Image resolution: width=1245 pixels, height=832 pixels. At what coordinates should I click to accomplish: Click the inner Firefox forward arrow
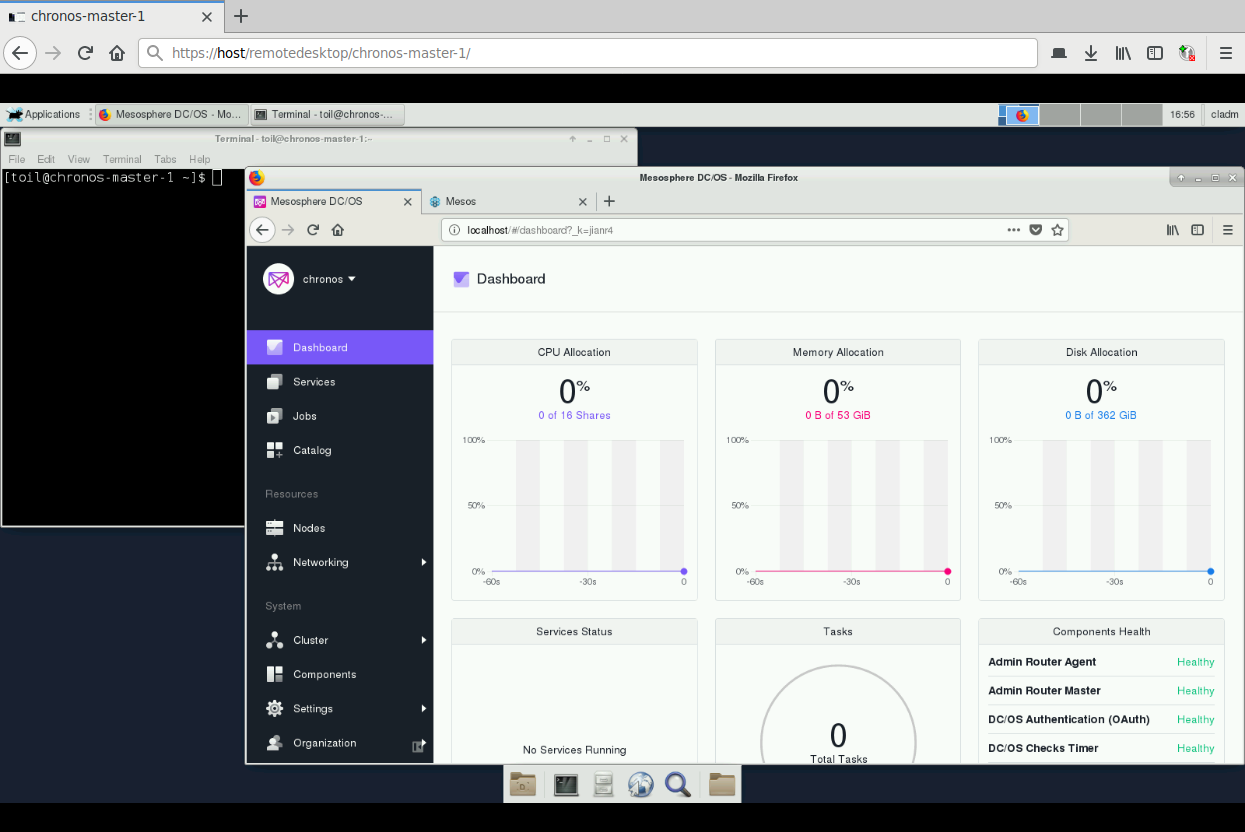click(288, 230)
